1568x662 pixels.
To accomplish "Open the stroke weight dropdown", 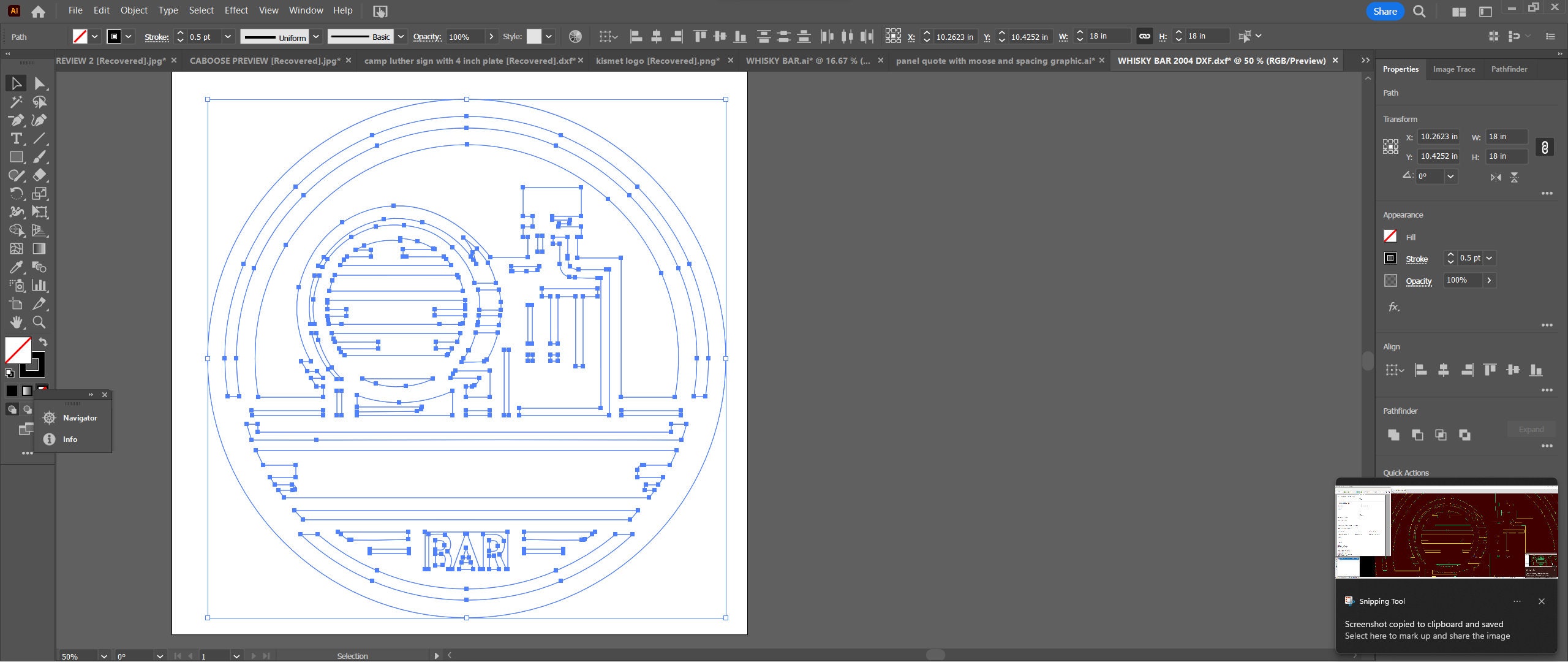I will 227,37.
